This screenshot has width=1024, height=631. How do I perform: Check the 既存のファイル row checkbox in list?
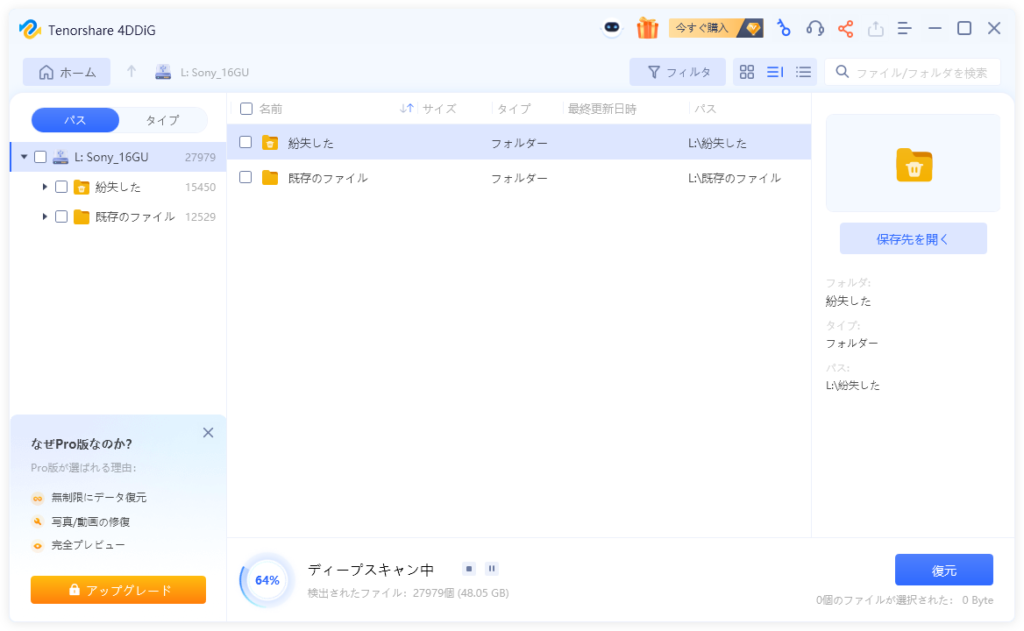(245, 178)
